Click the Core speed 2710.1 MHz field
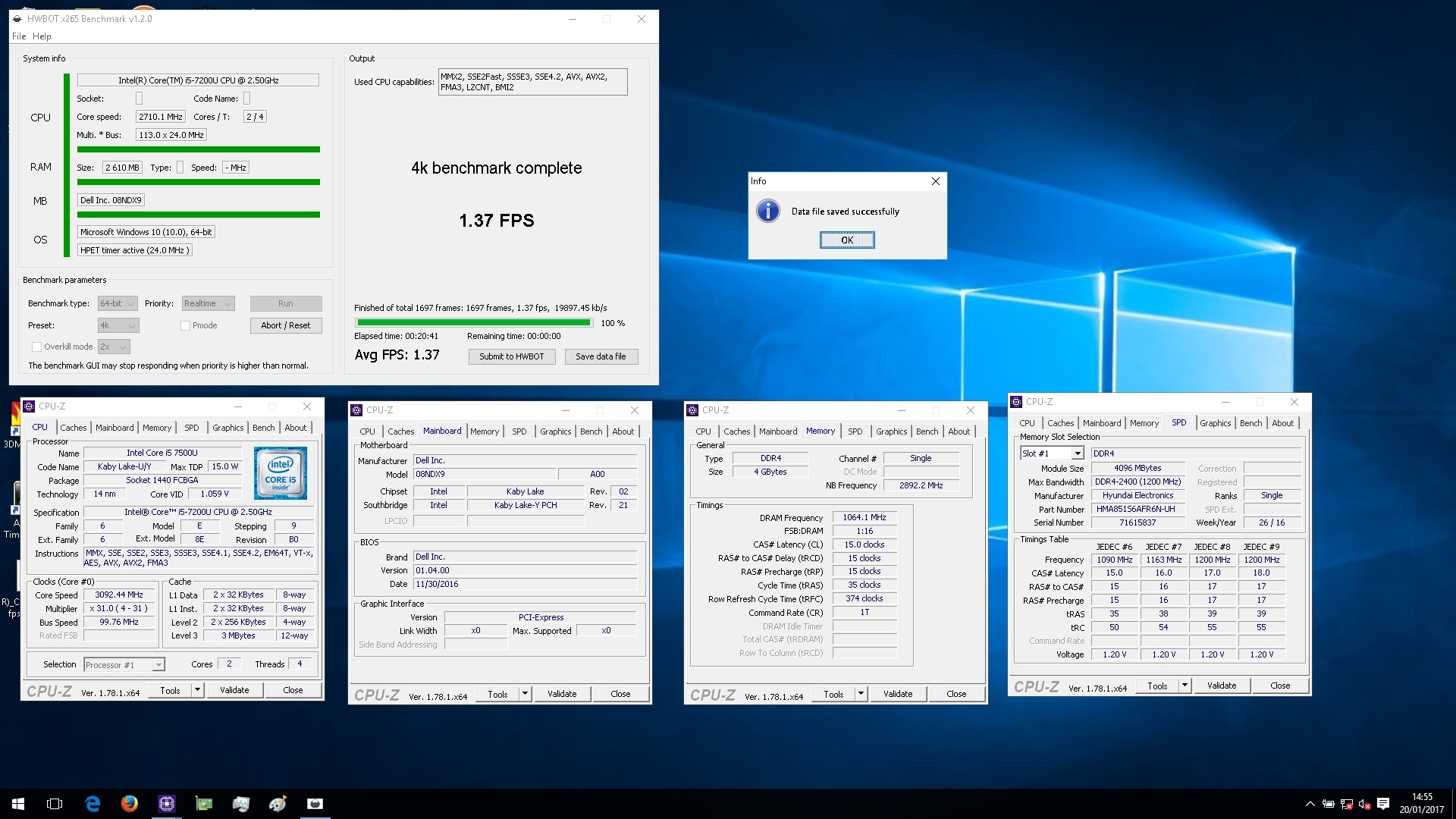1456x819 pixels. click(161, 117)
